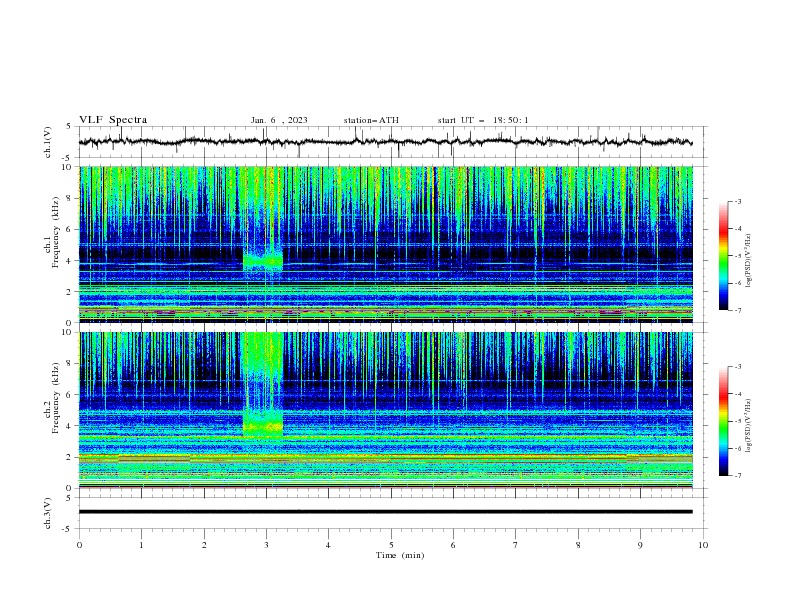Click the "-7" label on ch.1 color bar
The image size is (792, 612).
point(738,310)
